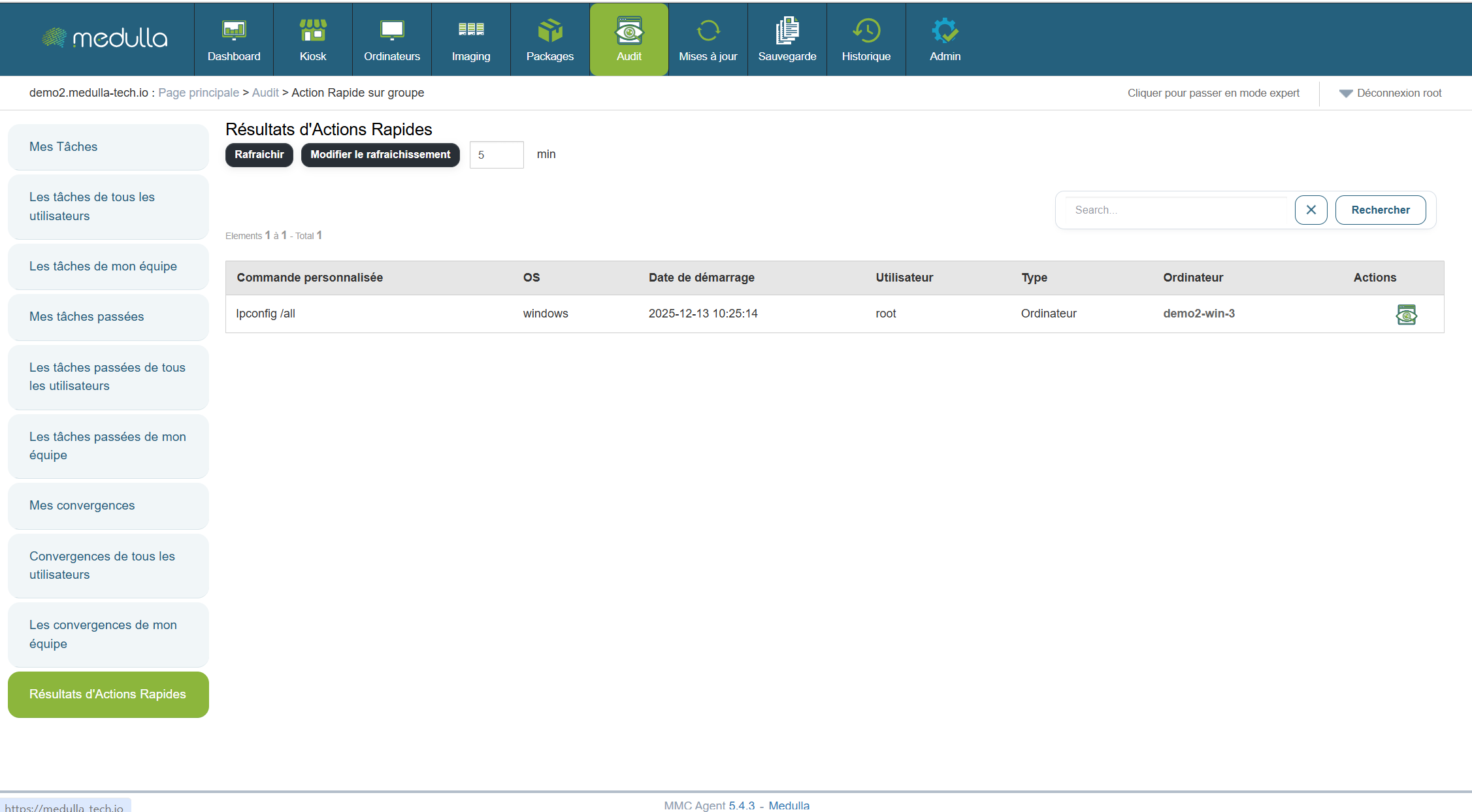View result of Ipconfig /all action

click(x=1406, y=315)
